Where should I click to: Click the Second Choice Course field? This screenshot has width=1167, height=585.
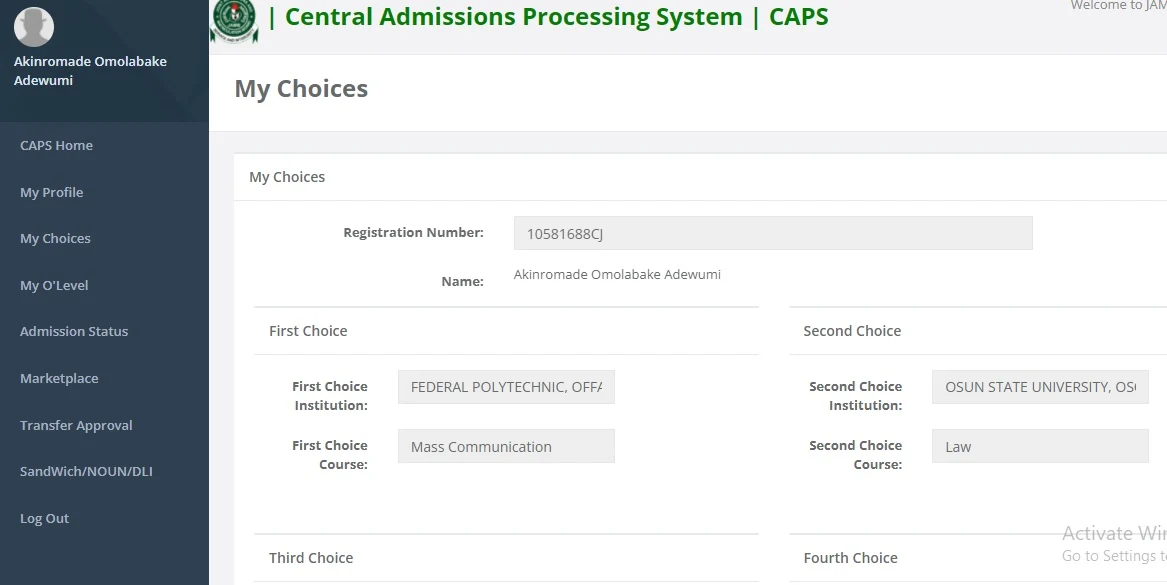pos(1040,447)
